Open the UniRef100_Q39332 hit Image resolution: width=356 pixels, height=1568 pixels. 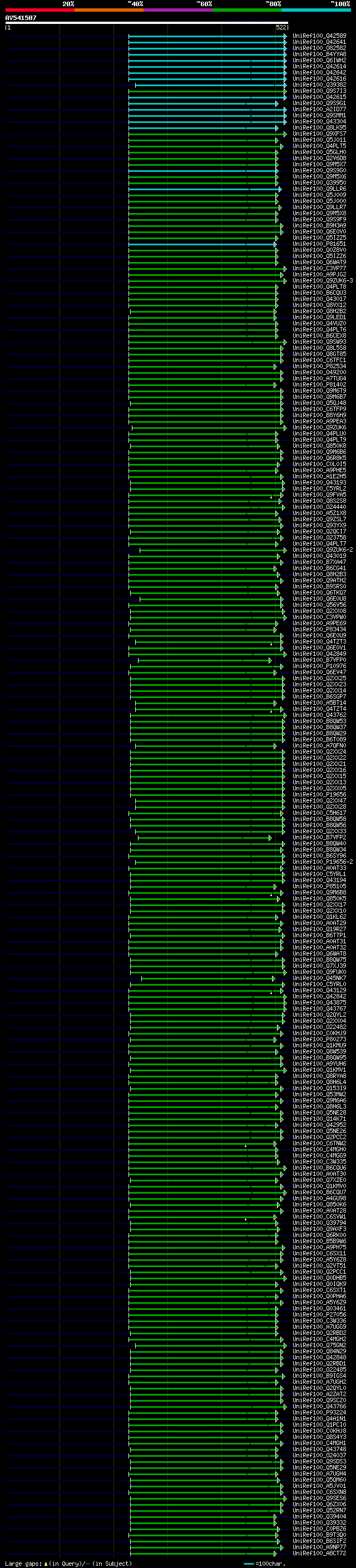319,1523
